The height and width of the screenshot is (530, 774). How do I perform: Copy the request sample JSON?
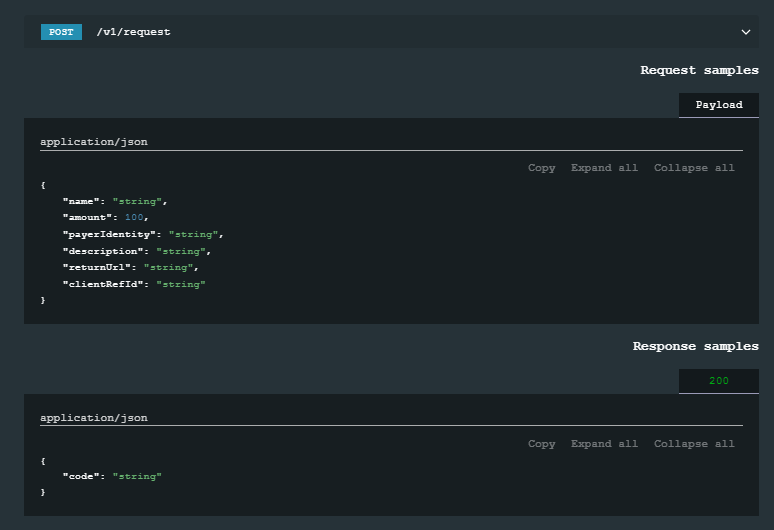(542, 168)
